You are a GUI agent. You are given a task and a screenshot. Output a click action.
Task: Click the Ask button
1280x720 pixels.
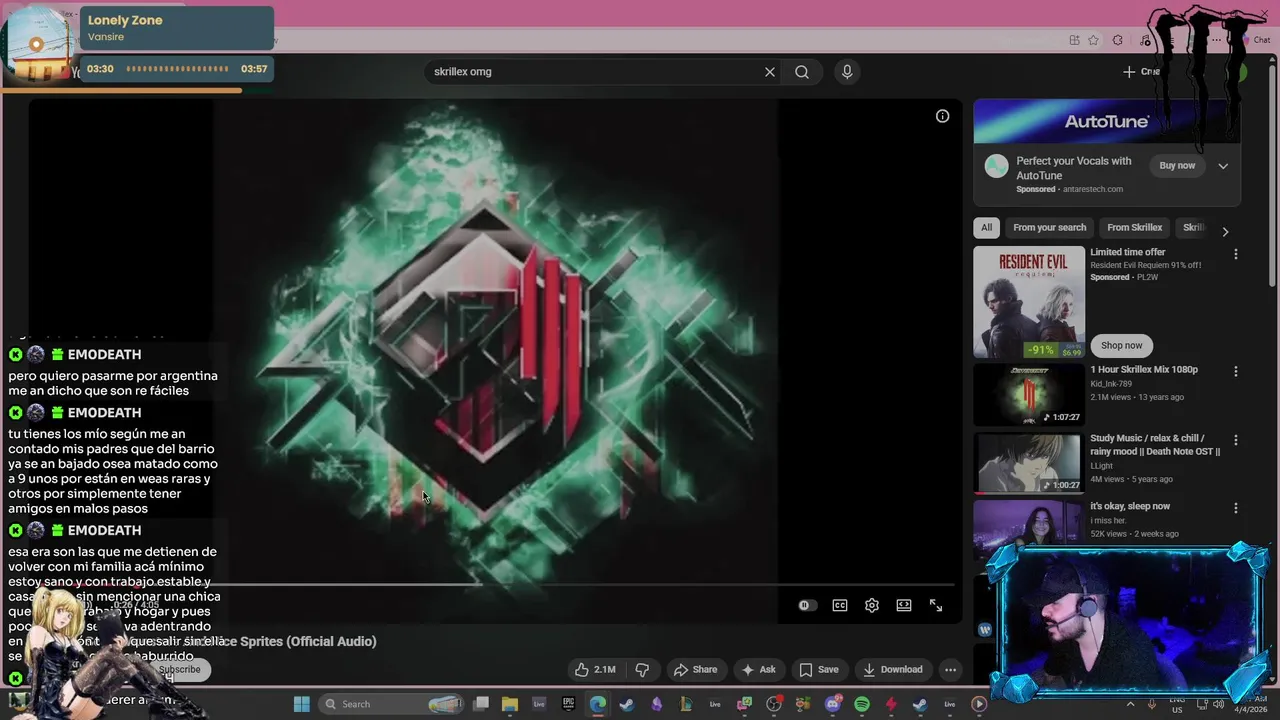[x=757, y=669]
